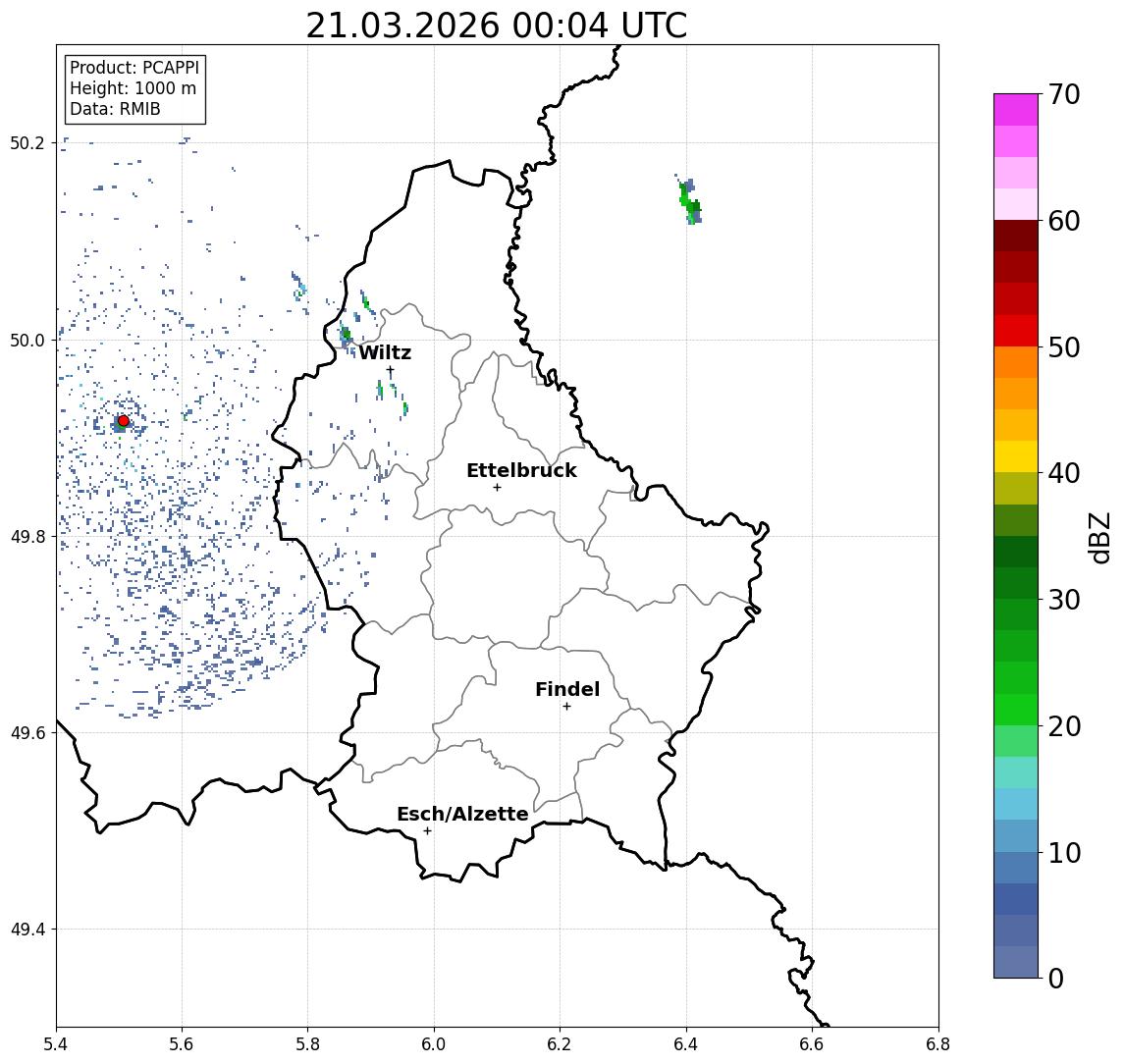This screenshot has width=1124, height=1064.
Task: Click the longitude 6.4 axis label
Action: tap(686, 1044)
